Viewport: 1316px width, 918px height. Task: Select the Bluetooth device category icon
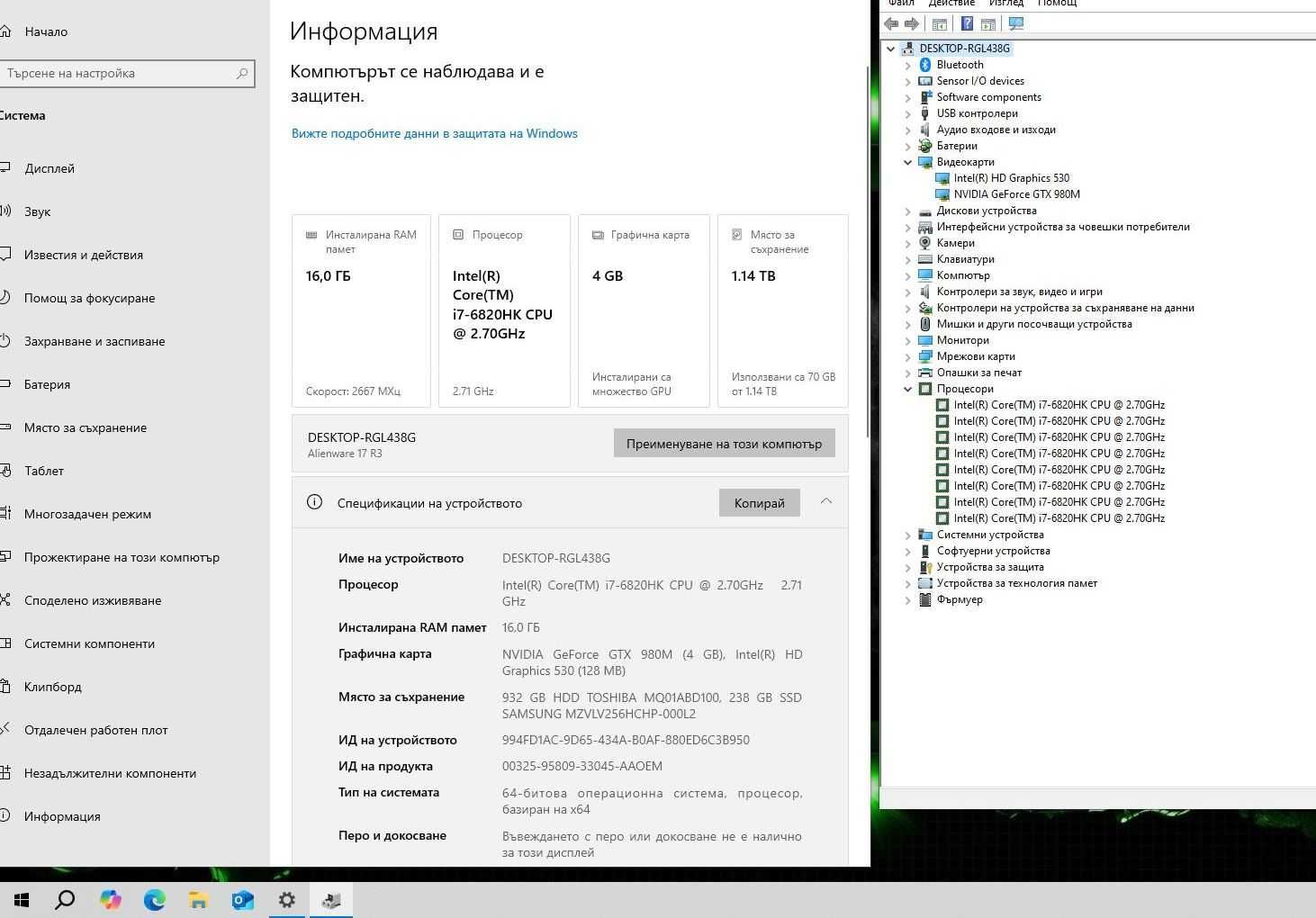click(924, 65)
